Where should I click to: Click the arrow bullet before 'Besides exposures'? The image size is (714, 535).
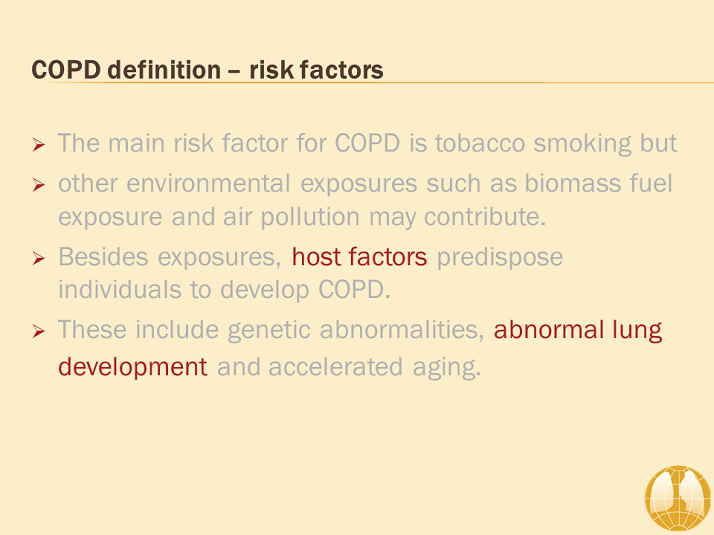click(x=39, y=259)
